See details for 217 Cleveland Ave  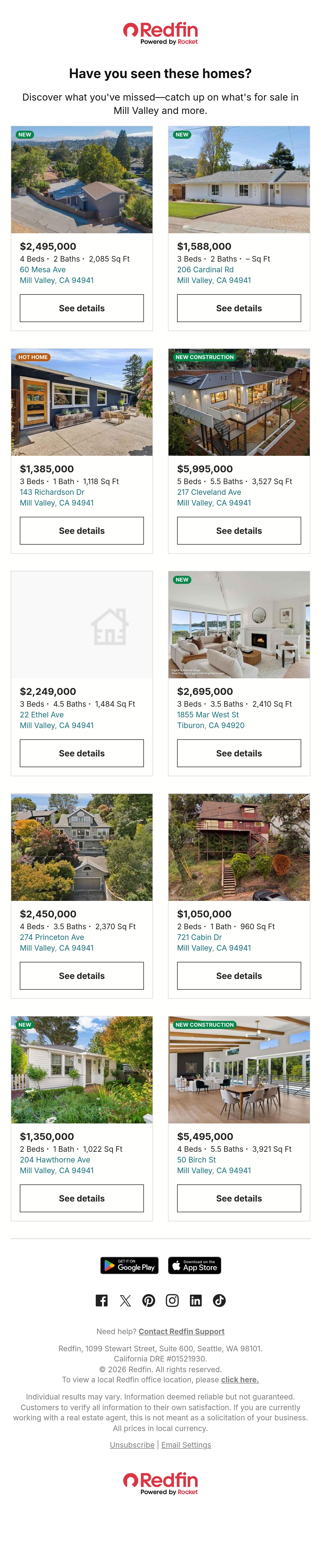(x=239, y=531)
